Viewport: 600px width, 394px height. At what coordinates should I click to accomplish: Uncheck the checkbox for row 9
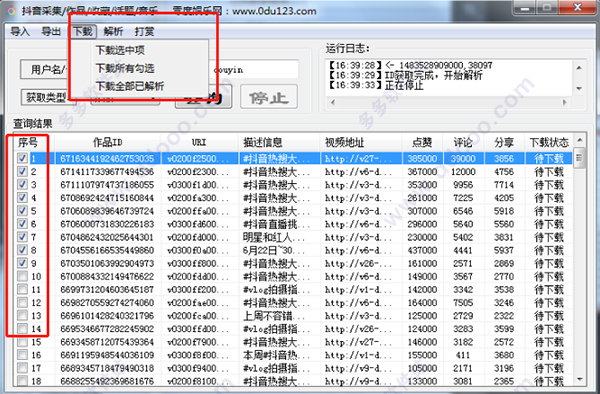[22, 263]
